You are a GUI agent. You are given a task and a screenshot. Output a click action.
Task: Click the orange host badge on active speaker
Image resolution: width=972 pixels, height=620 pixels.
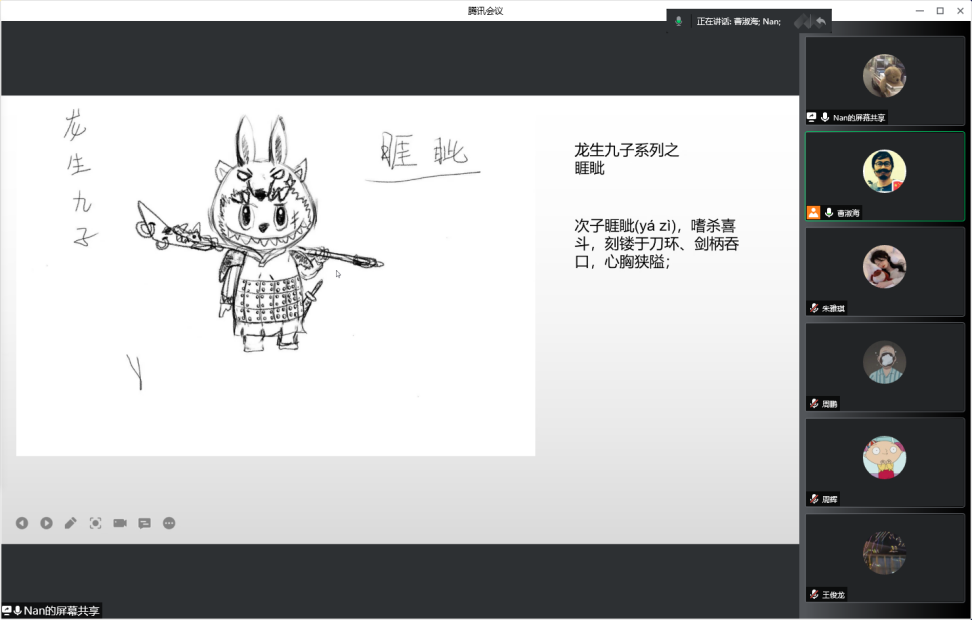tap(813, 213)
